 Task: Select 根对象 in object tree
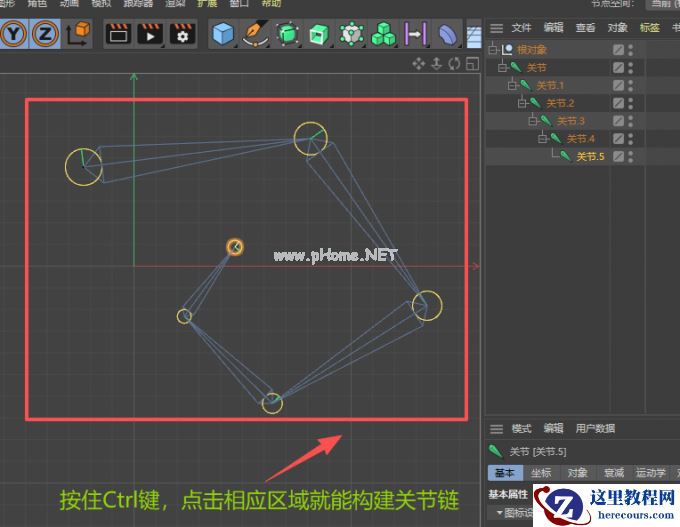532,50
